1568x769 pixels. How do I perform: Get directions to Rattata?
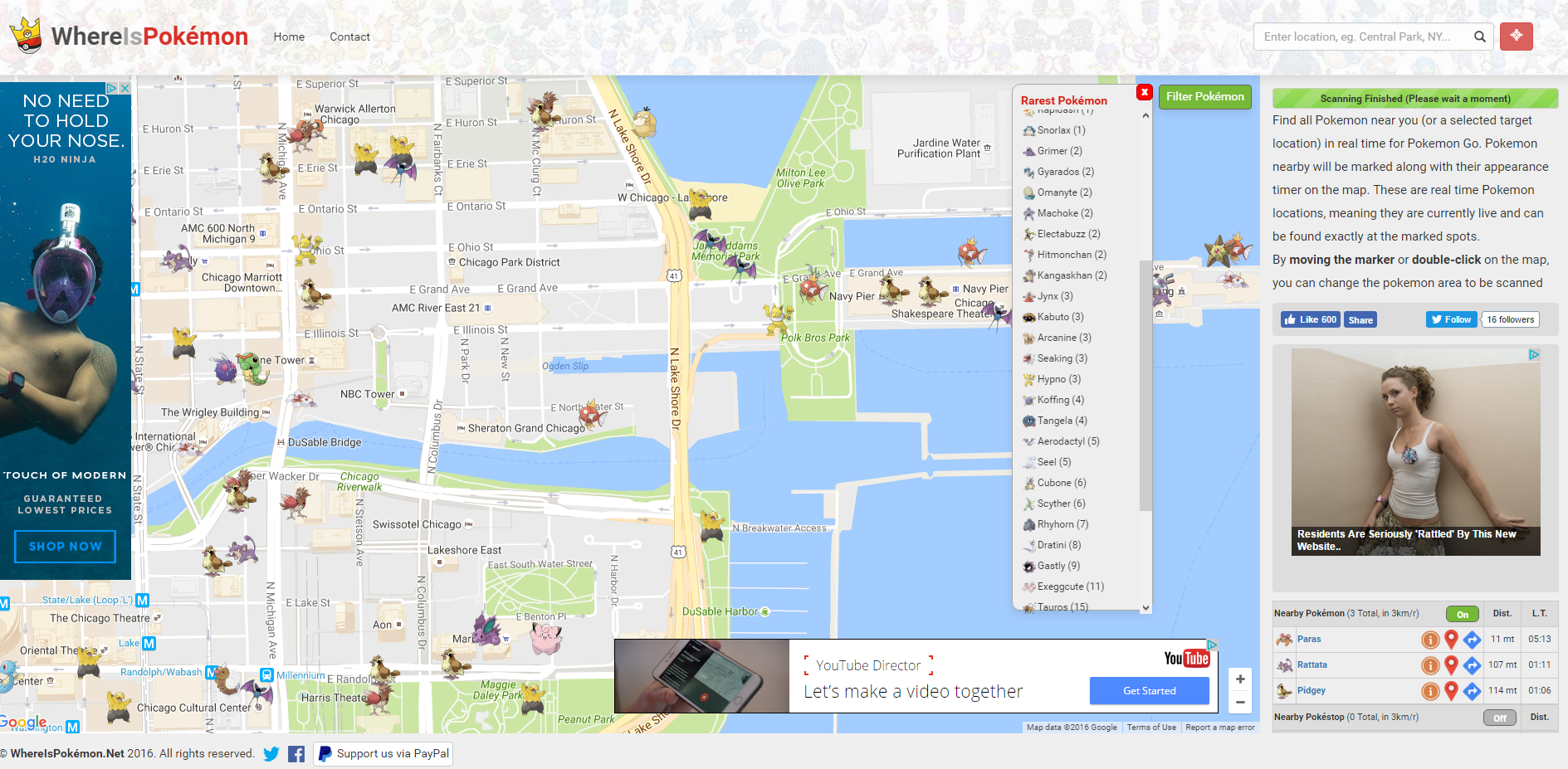(1472, 665)
